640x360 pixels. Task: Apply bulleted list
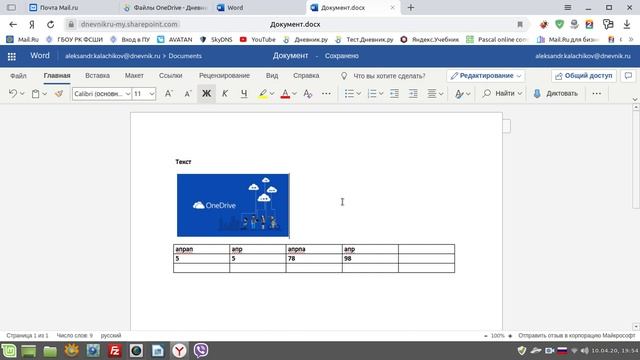pos(349,93)
